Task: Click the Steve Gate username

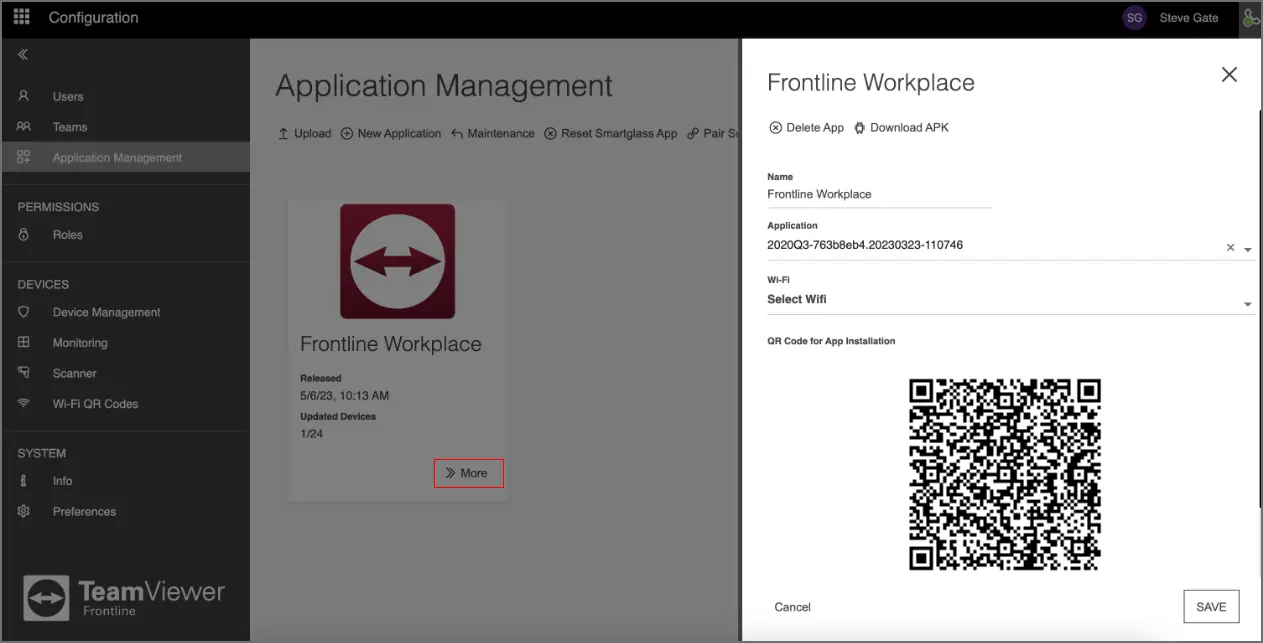Action: [x=1189, y=18]
